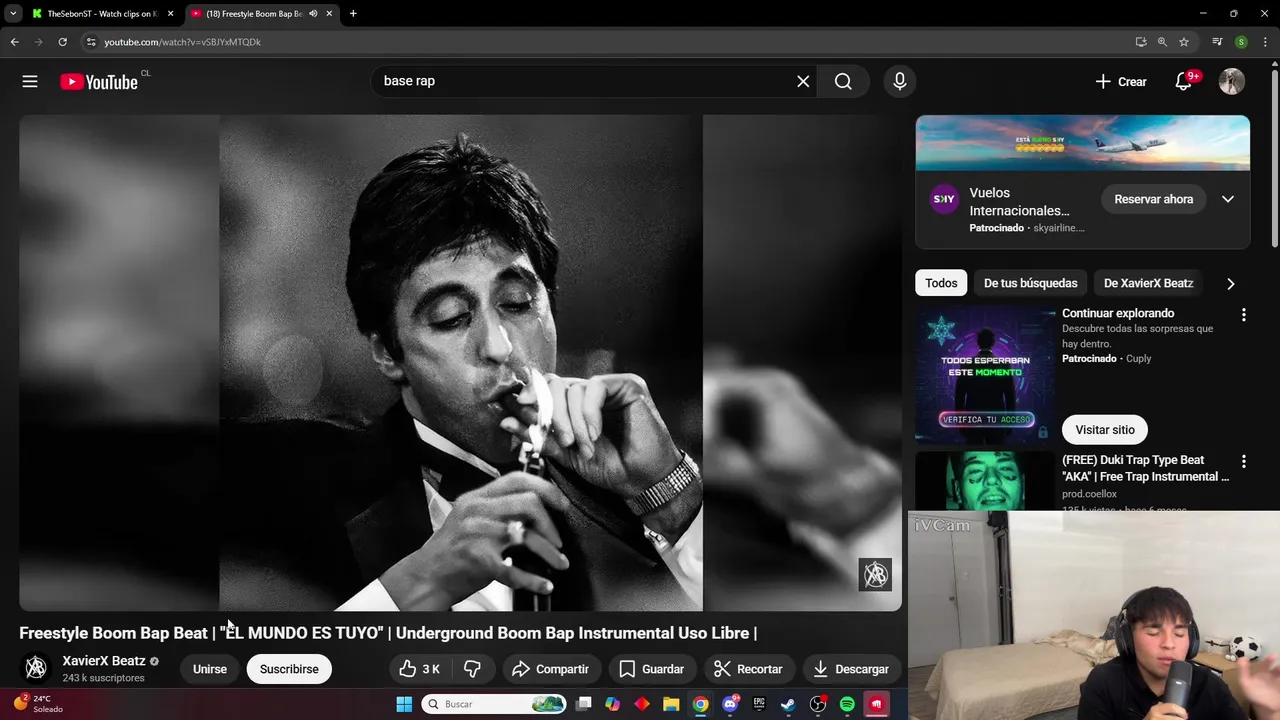Open the browser zoom indicator
This screenshot has height=720, width=1280.
coord(1162,42)
